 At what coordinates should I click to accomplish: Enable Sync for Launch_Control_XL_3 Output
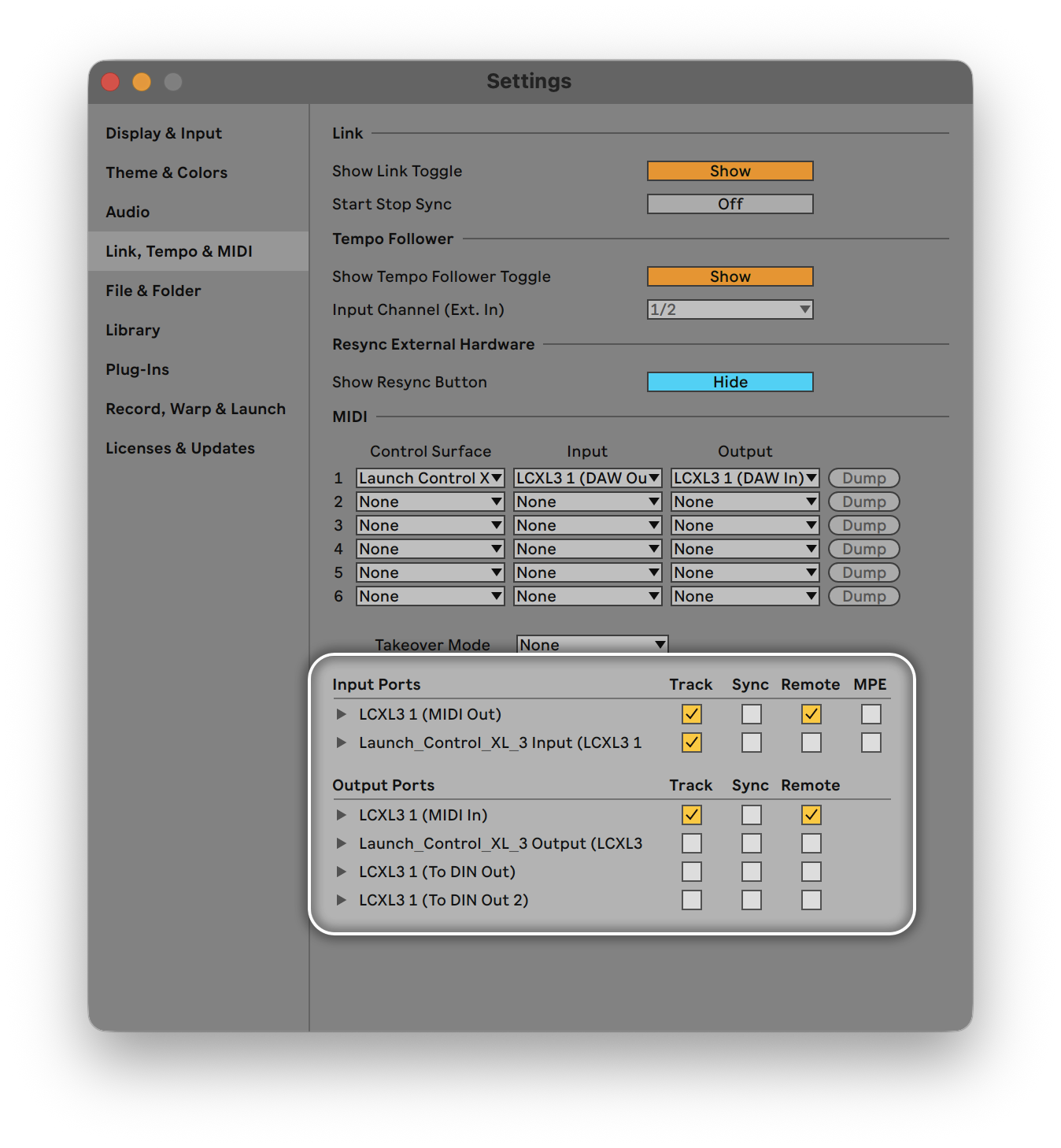click(x=752, y=843)
